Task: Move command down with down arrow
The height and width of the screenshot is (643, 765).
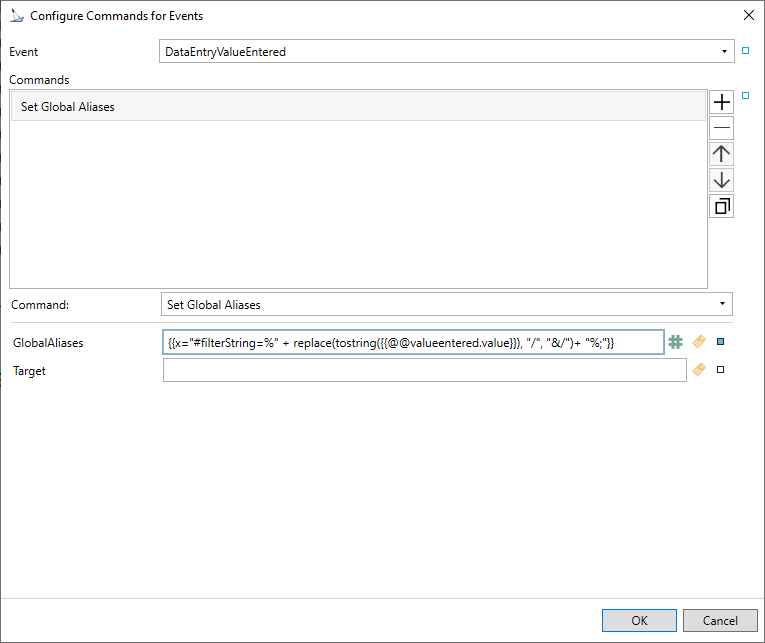Action: click(x=721, y=180)
